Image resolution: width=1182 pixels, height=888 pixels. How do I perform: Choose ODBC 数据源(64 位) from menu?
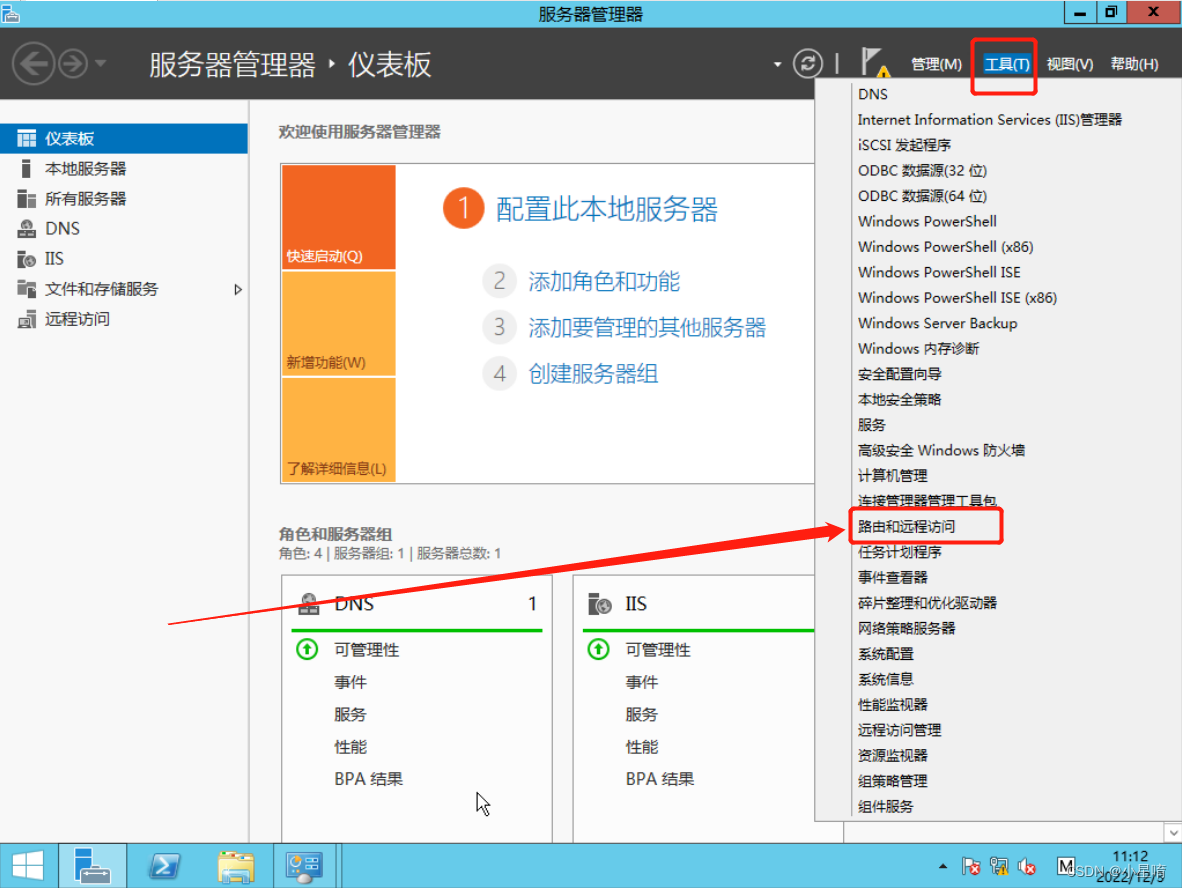pyautogui.click(x=923, y=196)
